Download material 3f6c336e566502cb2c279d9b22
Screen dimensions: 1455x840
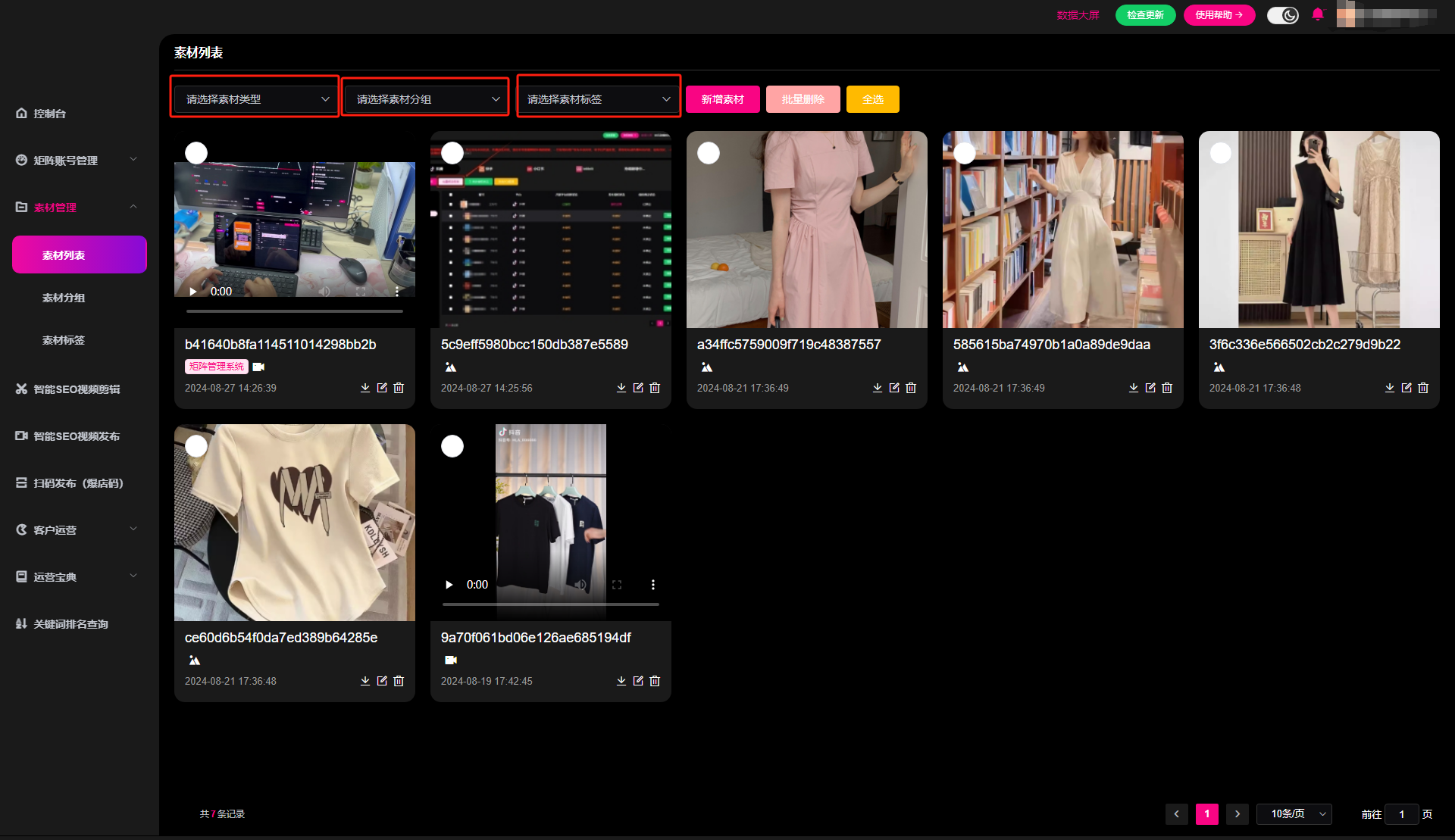(1390, 388)
